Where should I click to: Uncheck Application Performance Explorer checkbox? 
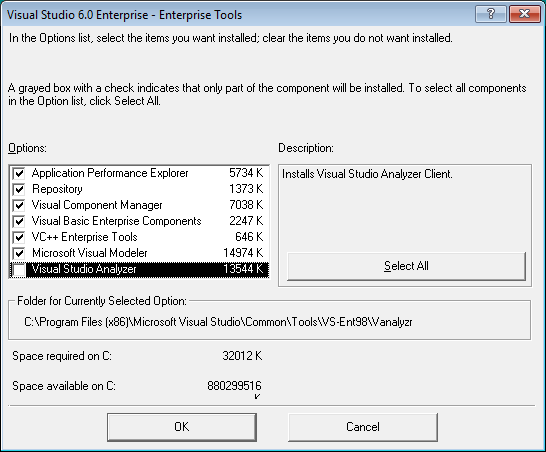pyautogui.click(x=19, y=173)
